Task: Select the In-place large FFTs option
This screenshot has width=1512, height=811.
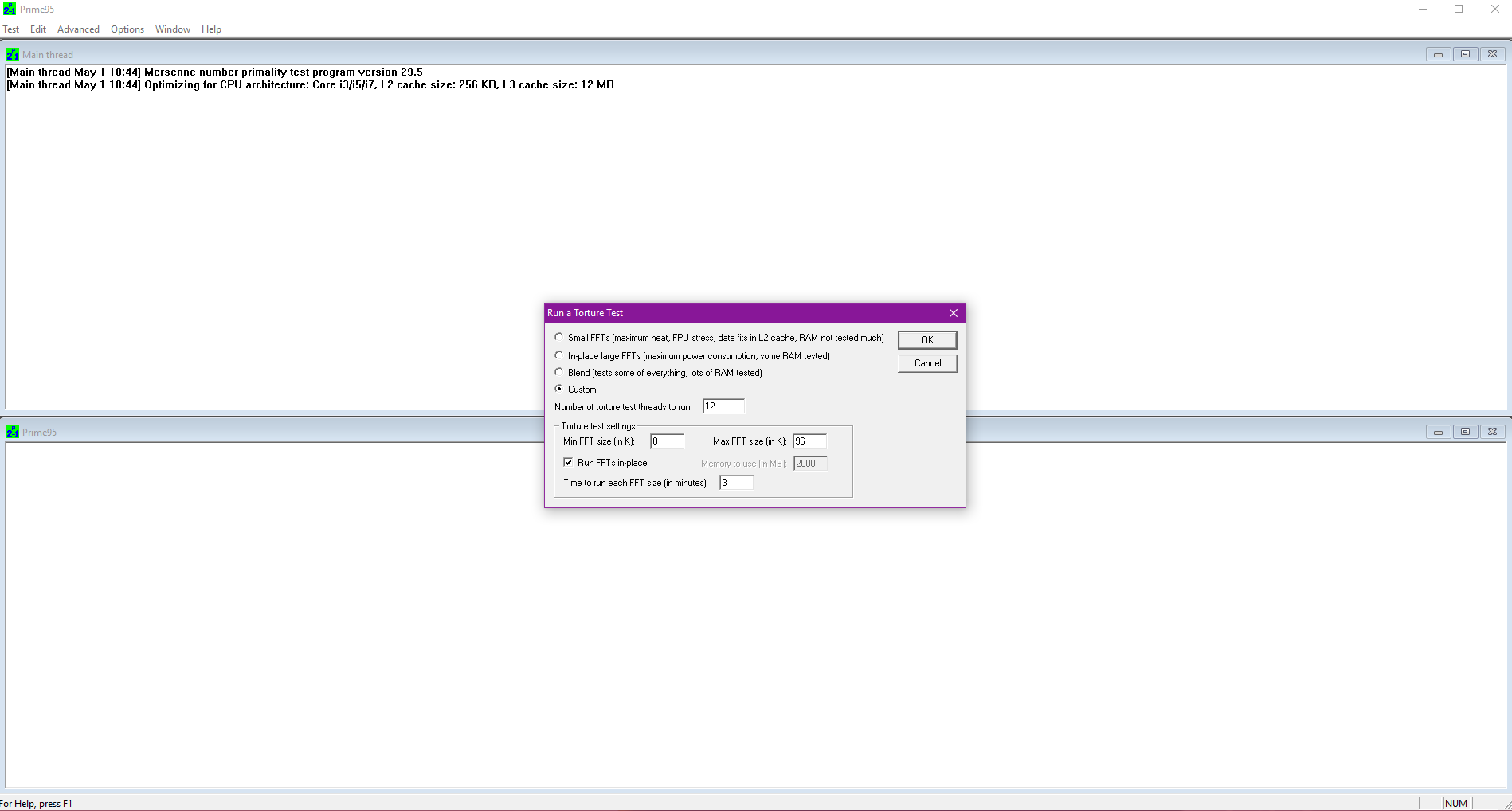Action: (x=559, y=355)
